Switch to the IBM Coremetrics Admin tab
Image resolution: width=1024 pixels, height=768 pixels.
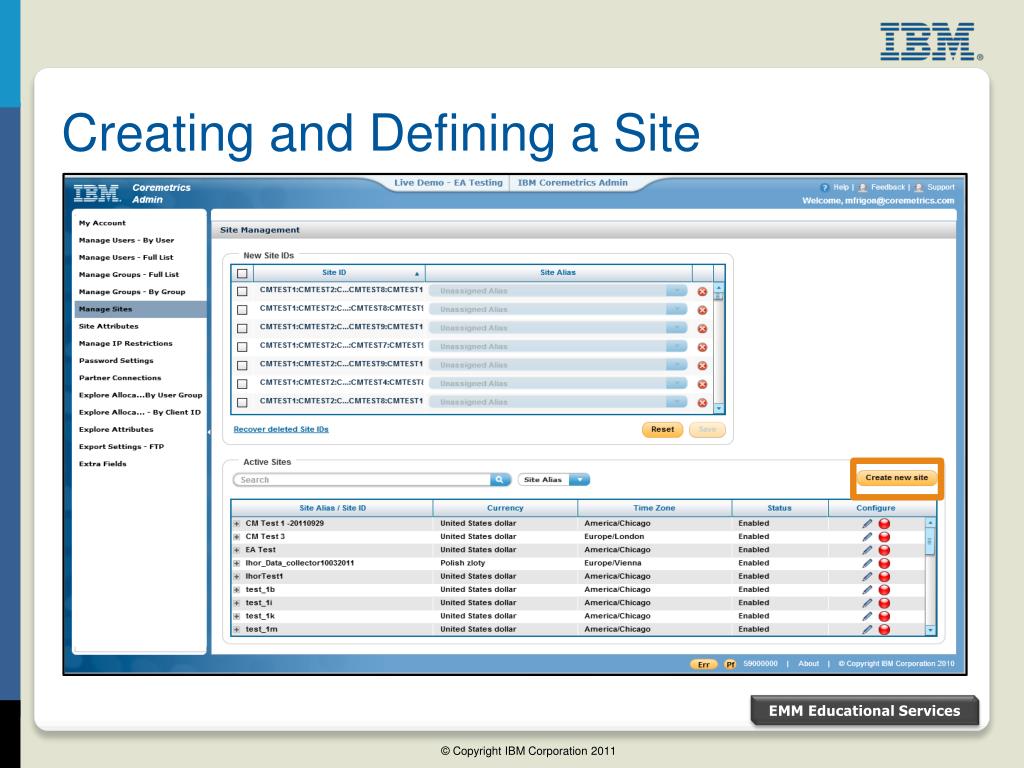pyautogui.click(x=572, y=183)
